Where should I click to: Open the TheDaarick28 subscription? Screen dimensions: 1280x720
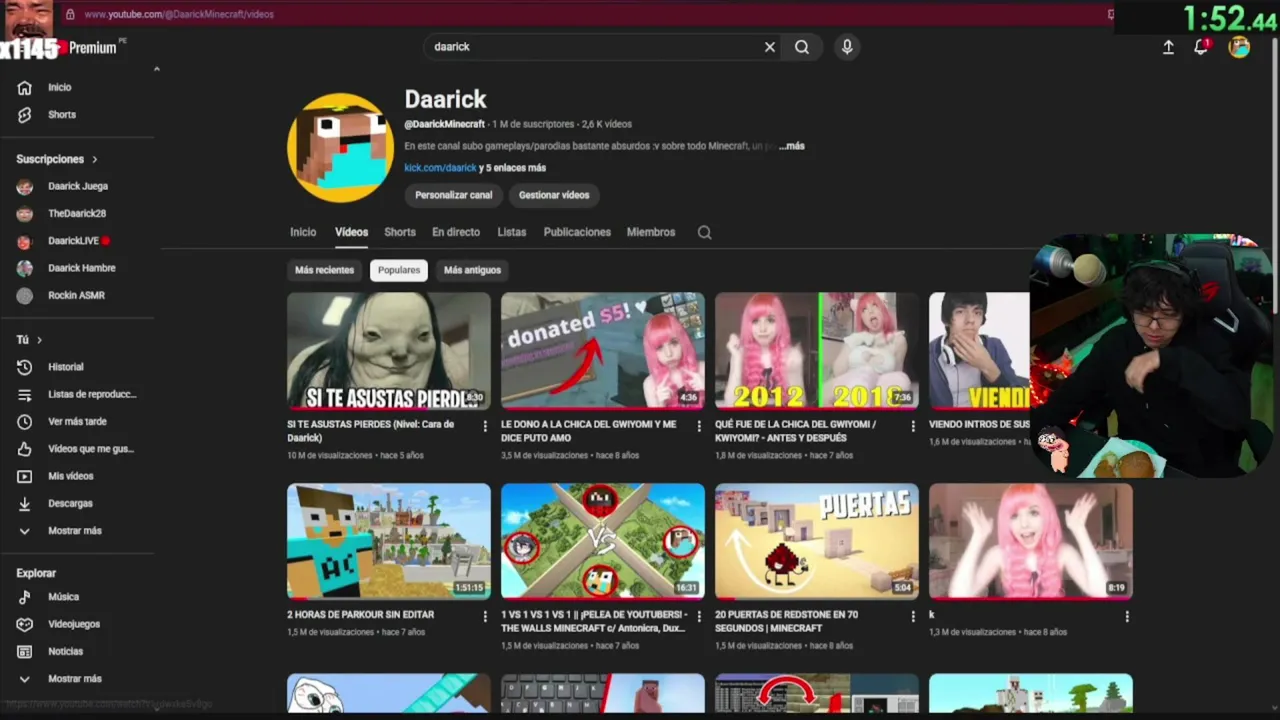[x=76, y=214]
